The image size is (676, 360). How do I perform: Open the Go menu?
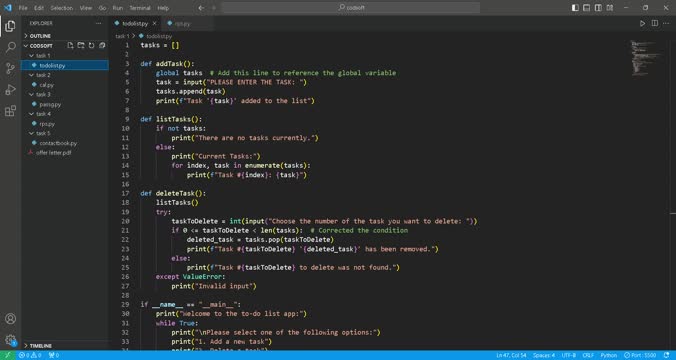coord(102,8)
